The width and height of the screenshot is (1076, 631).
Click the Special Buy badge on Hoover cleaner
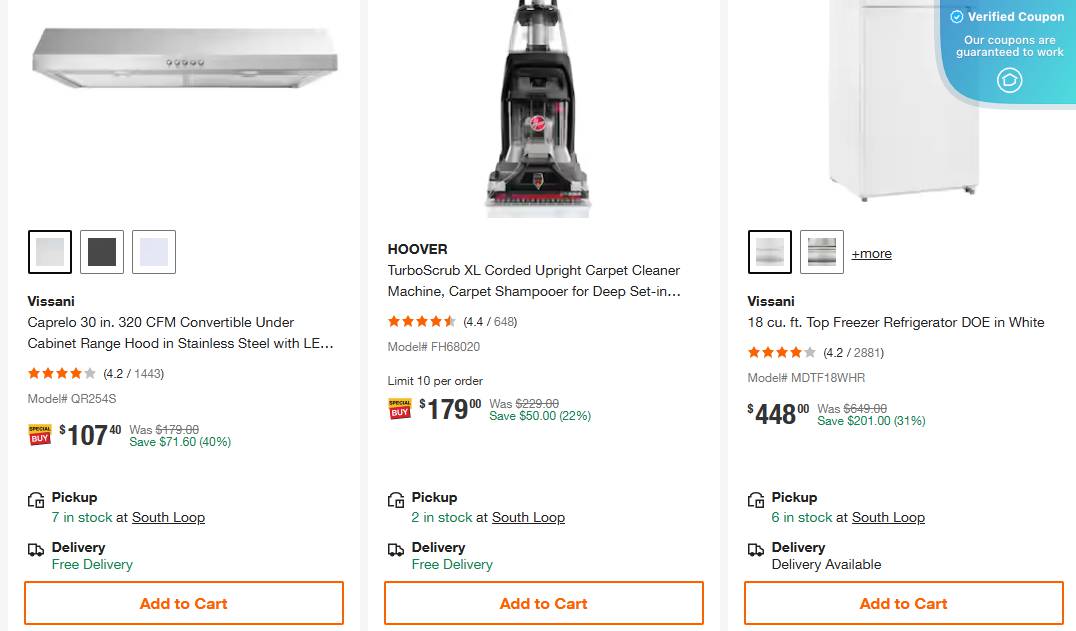point(400,409)
